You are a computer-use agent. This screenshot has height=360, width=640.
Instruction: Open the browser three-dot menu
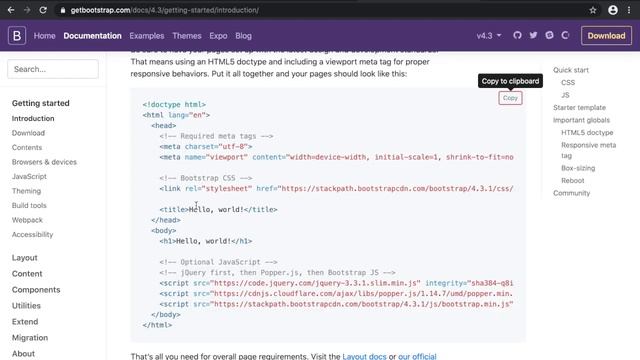[629, 10]
